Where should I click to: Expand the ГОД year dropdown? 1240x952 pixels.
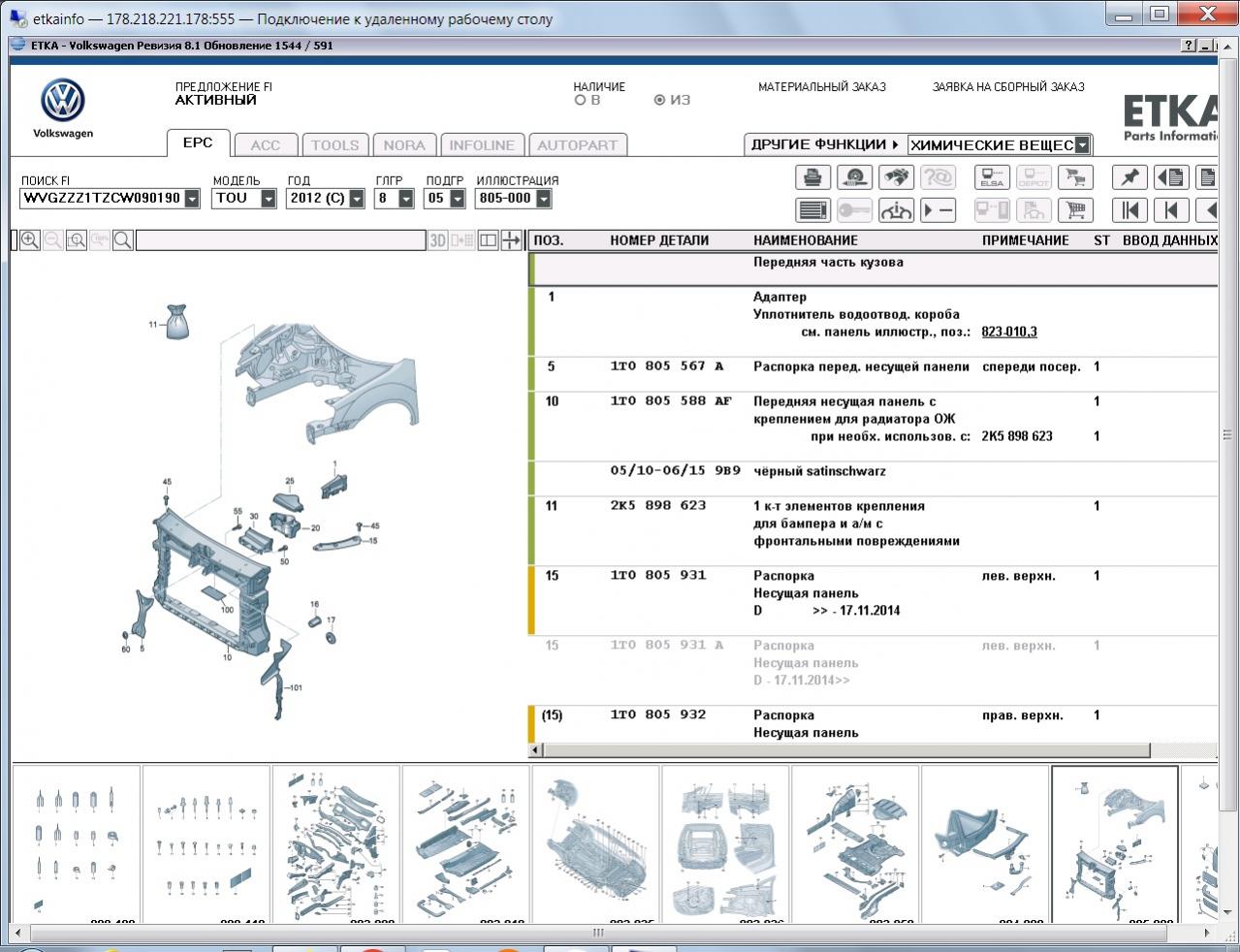(357, 199)
